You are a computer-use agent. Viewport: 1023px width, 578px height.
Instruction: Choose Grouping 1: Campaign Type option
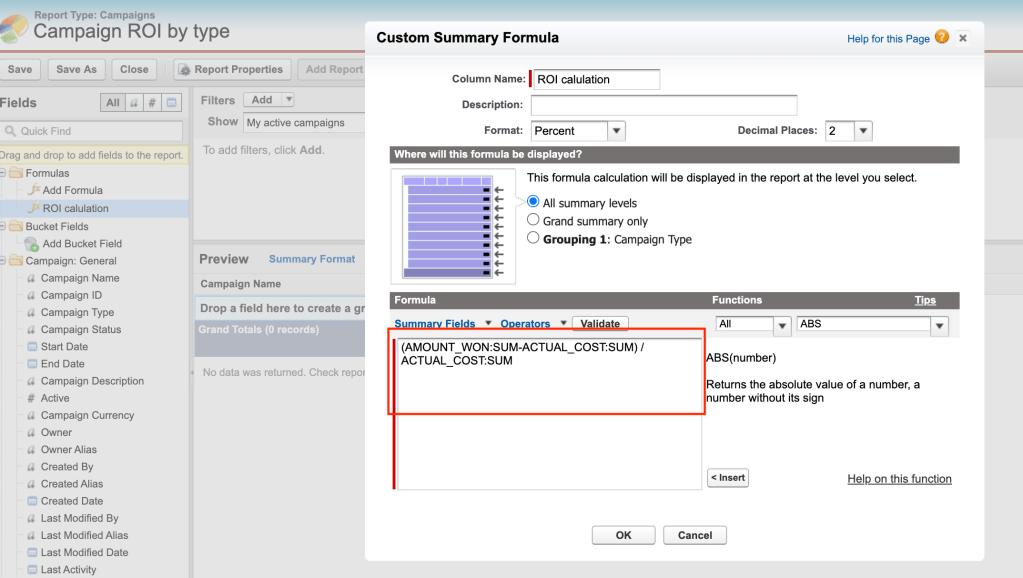pos(533,239)
